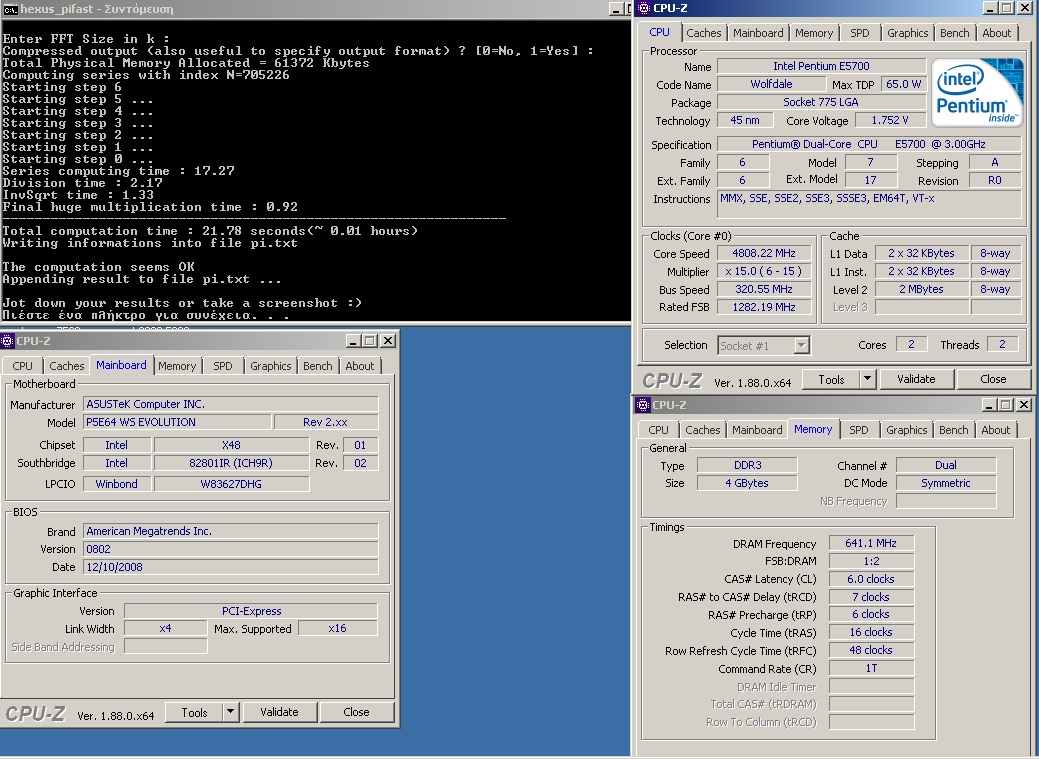The height and width of the screenshot is (759, 1039).
Task: Click Tools button in CPU window
Action: tap(831, 379)
